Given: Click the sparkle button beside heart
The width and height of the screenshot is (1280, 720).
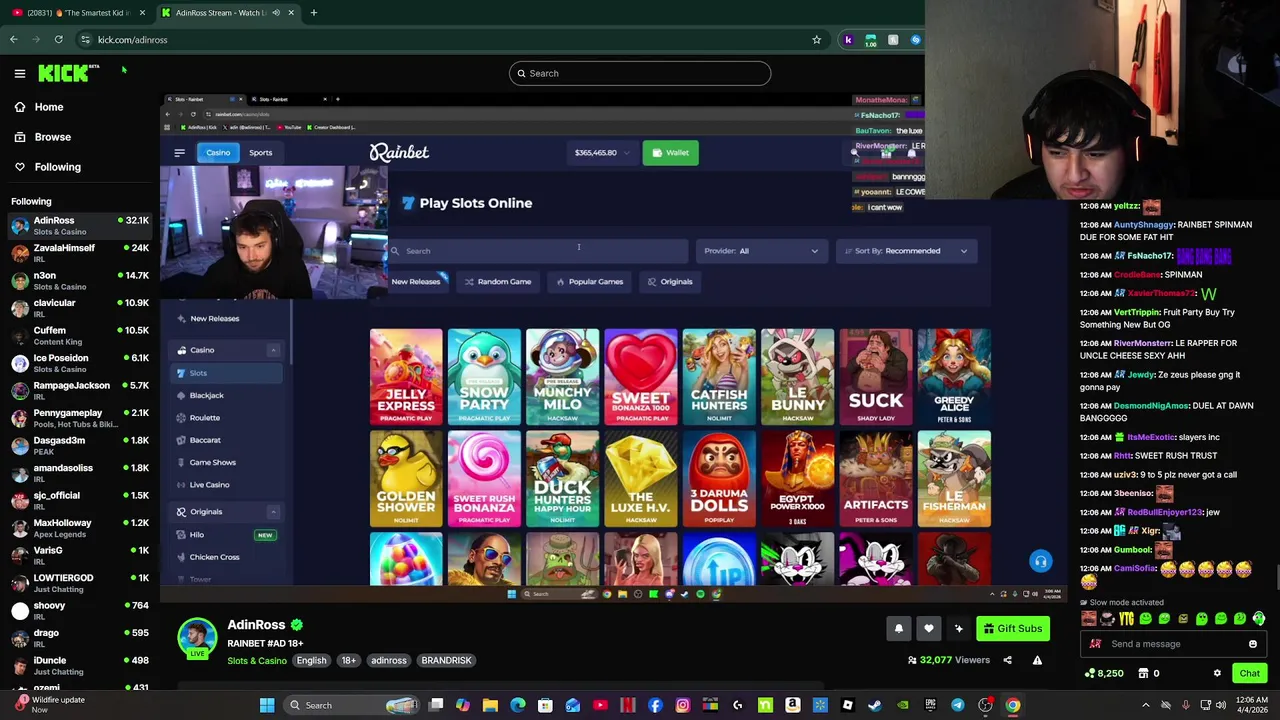Looking at the screenshot, I should tap(959, 628).
